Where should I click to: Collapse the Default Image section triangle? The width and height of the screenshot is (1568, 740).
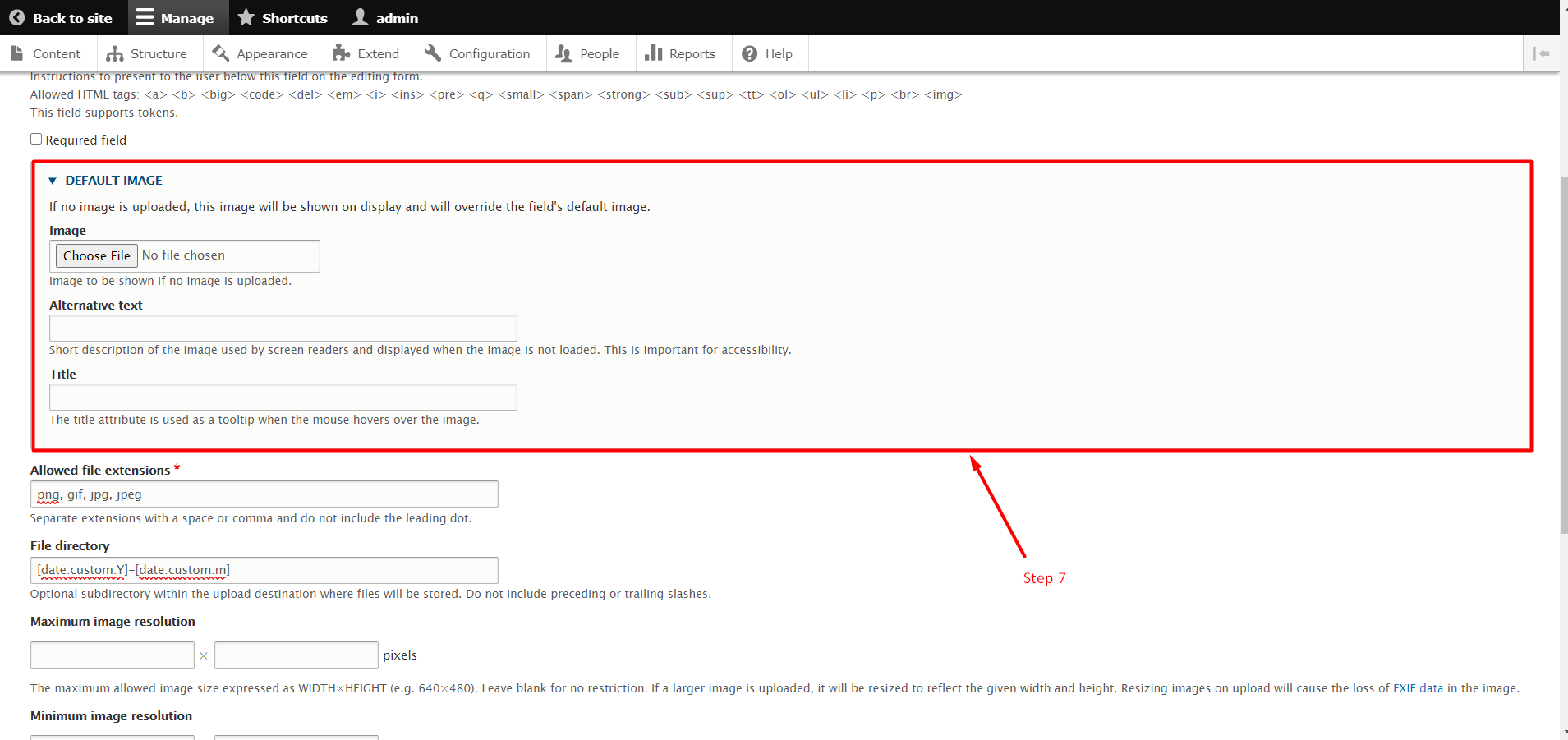[x=53, y=181]
